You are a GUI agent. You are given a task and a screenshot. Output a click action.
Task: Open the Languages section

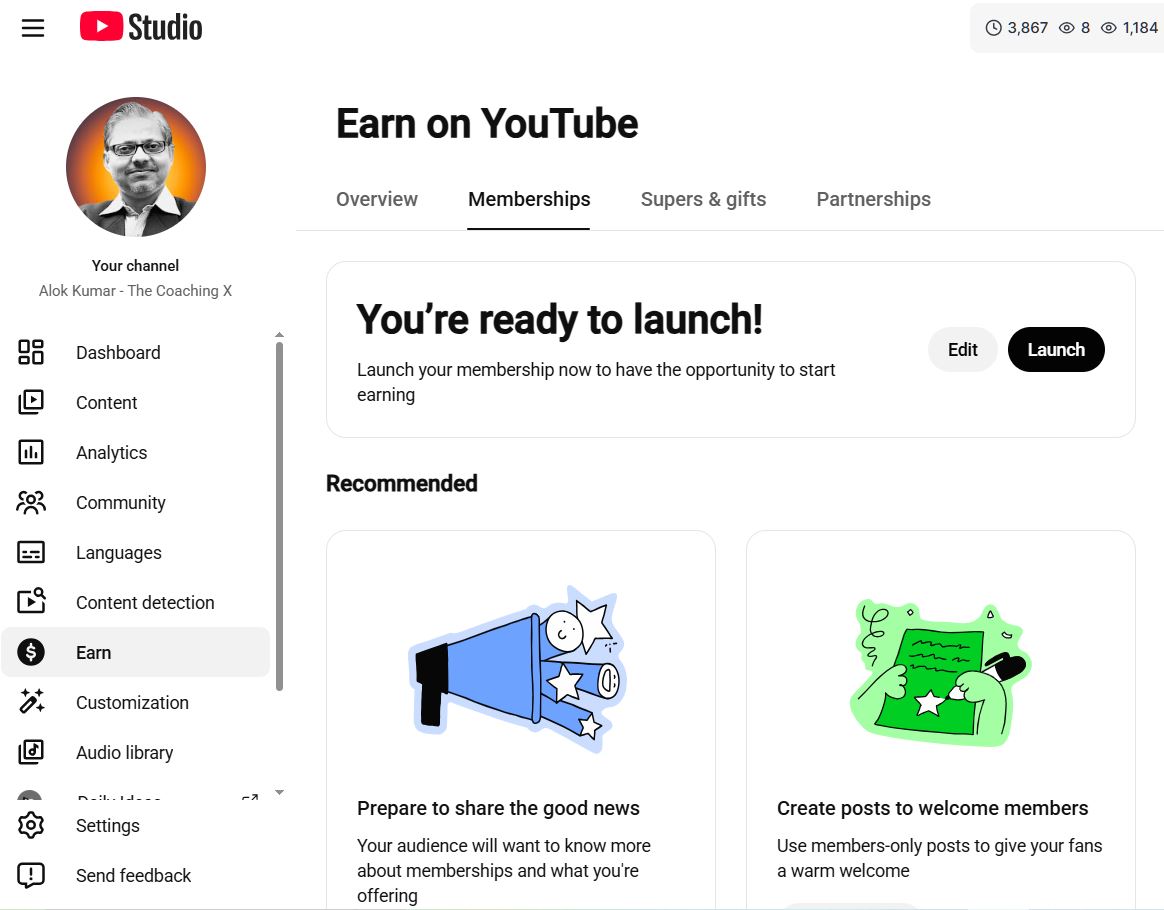click(x=135, y=552)
